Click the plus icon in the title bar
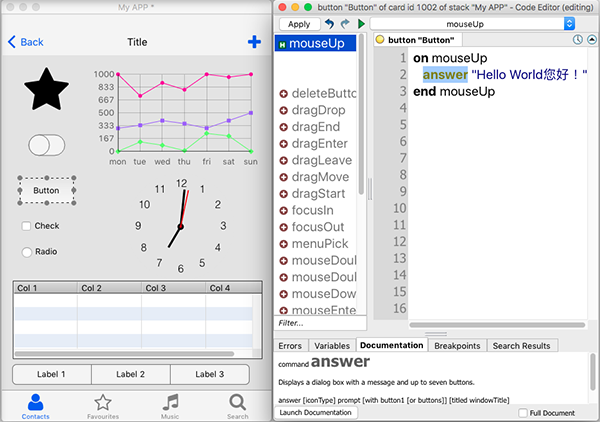600x422 pixels. 253,42
